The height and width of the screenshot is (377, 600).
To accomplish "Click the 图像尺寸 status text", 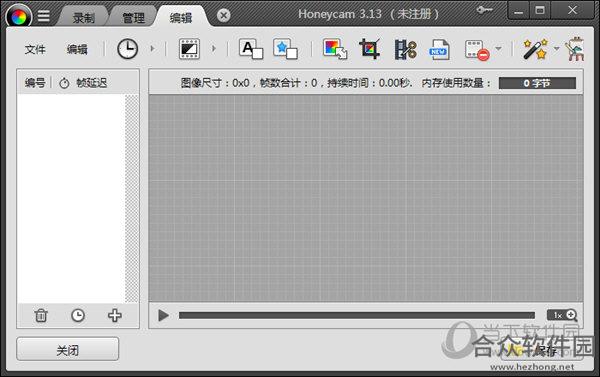I will pyautogui.click(x=215, y=83).
